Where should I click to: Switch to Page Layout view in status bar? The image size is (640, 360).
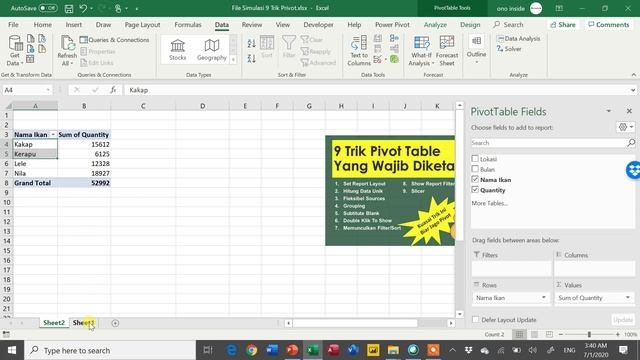pos(534,334)
